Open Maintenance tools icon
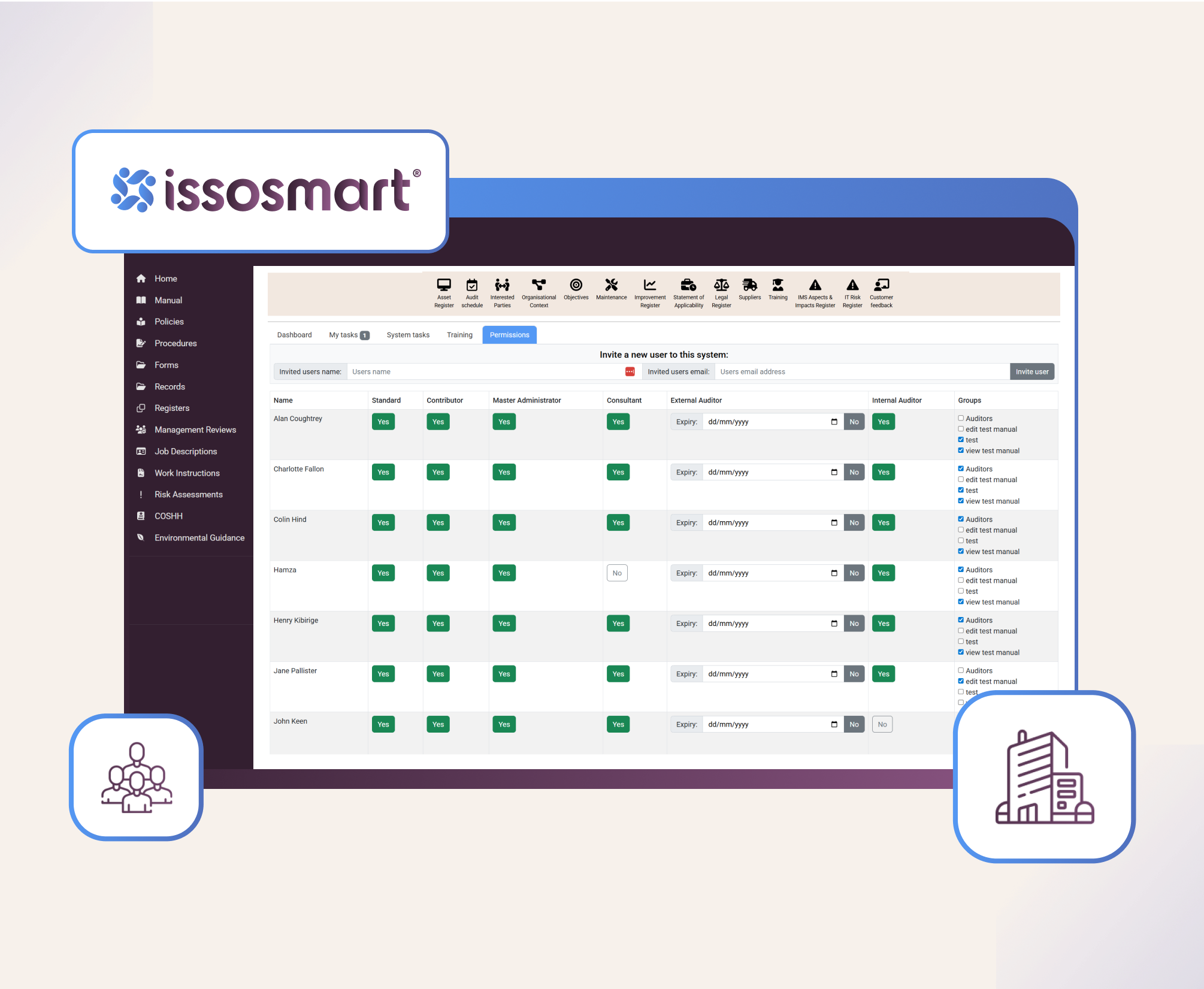1204x989 pixels. [611, 286]
